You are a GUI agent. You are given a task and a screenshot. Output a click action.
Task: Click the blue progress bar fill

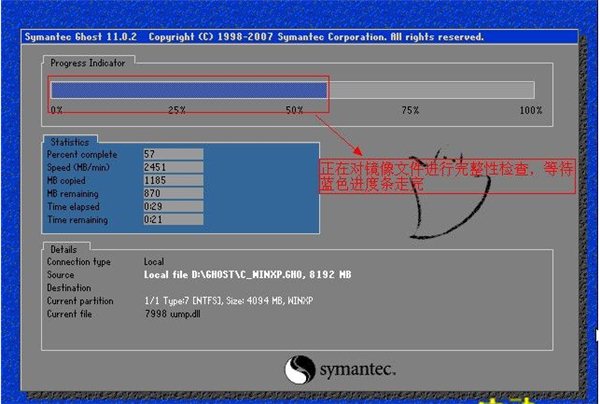(189, 90)
